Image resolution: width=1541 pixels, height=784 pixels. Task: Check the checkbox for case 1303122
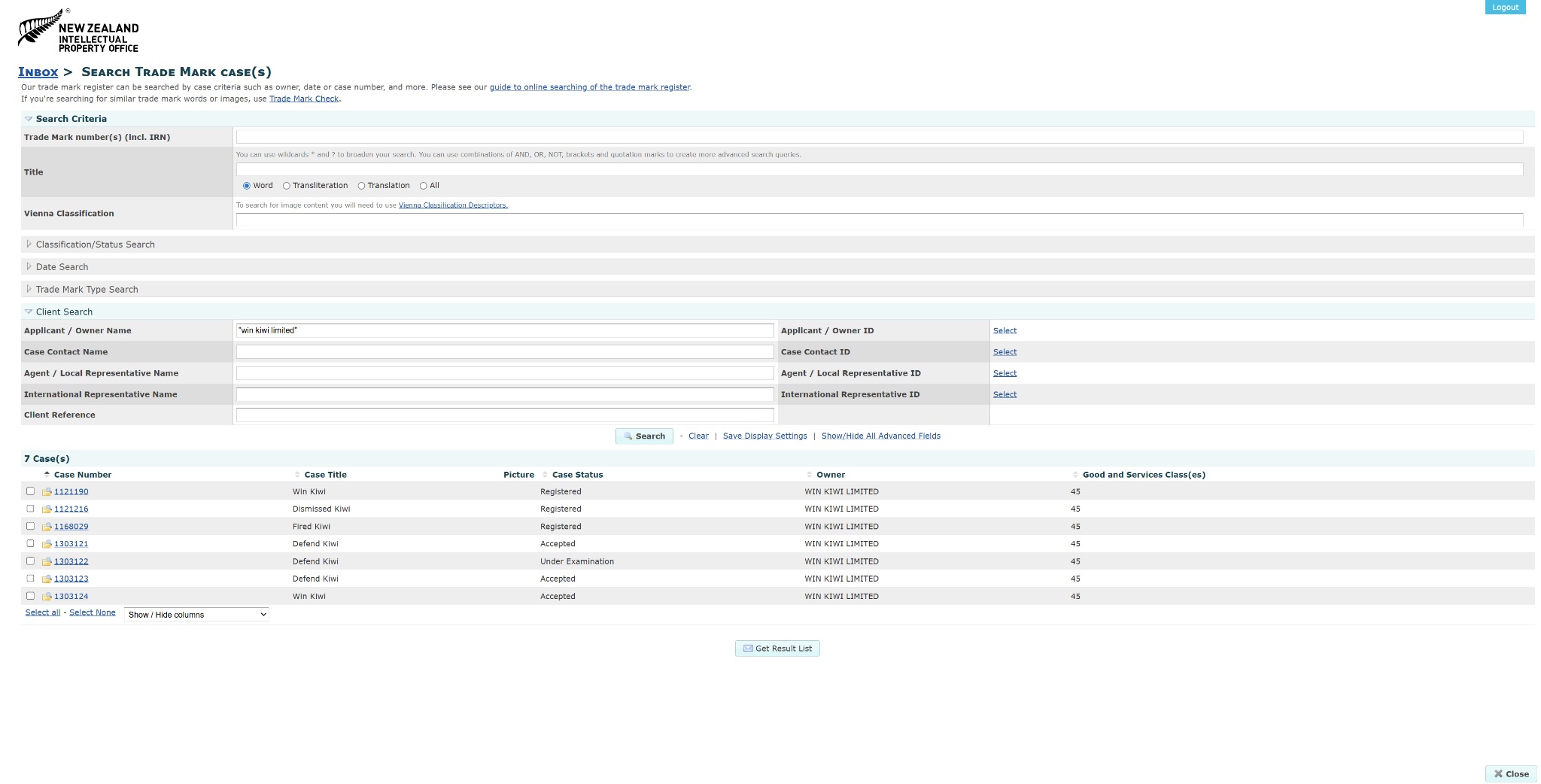tap(30, 561)
